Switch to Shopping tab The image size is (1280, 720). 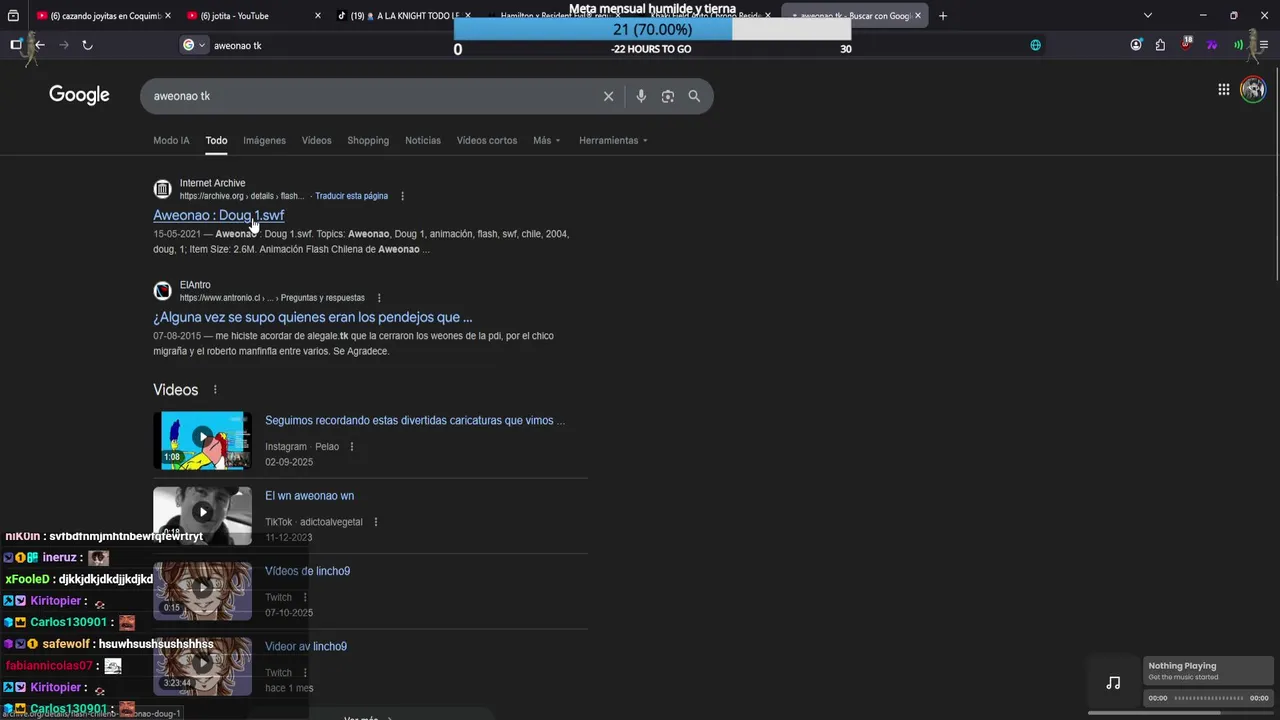(368, 141)
